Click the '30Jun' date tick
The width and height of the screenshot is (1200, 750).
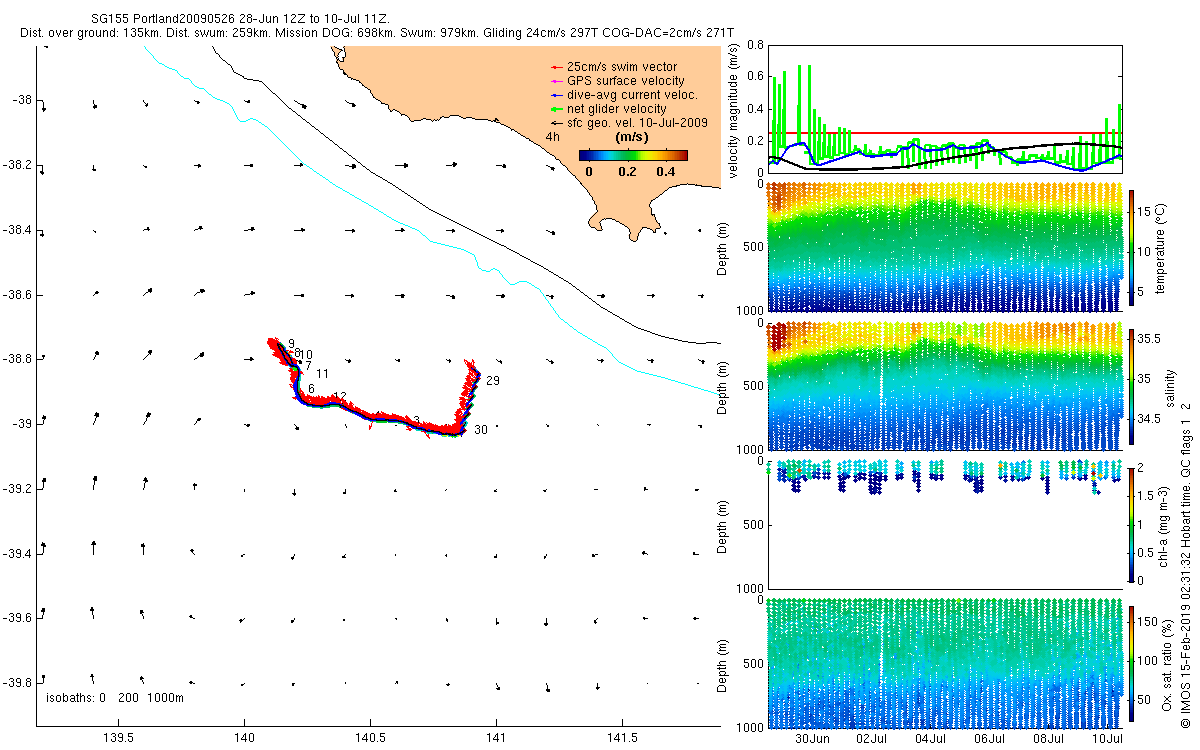812,739
